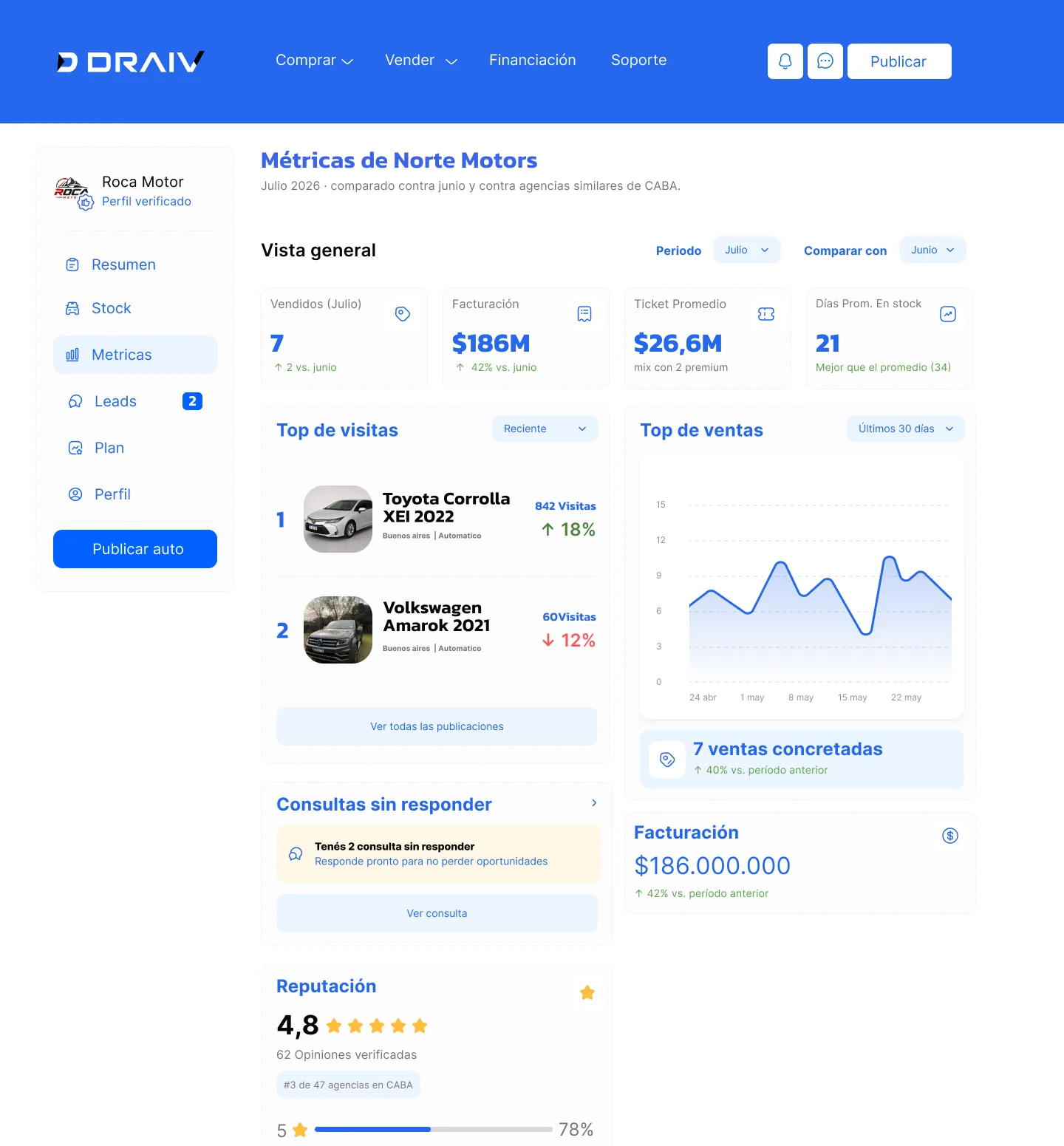Viewport: 1064px width, 1146px height.
Task: Select Metricas in the sidebar
Action: [135, 355]
